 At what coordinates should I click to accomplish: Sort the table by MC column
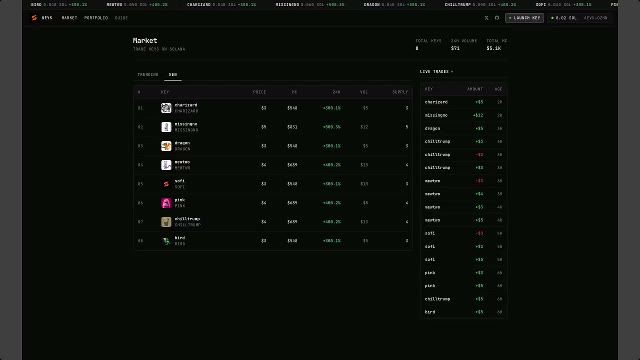(294, 92)
